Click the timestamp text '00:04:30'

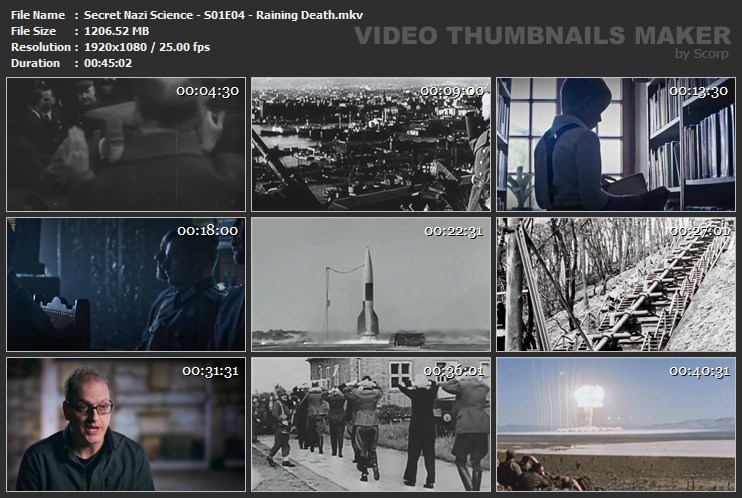click(x=208, y=91)
